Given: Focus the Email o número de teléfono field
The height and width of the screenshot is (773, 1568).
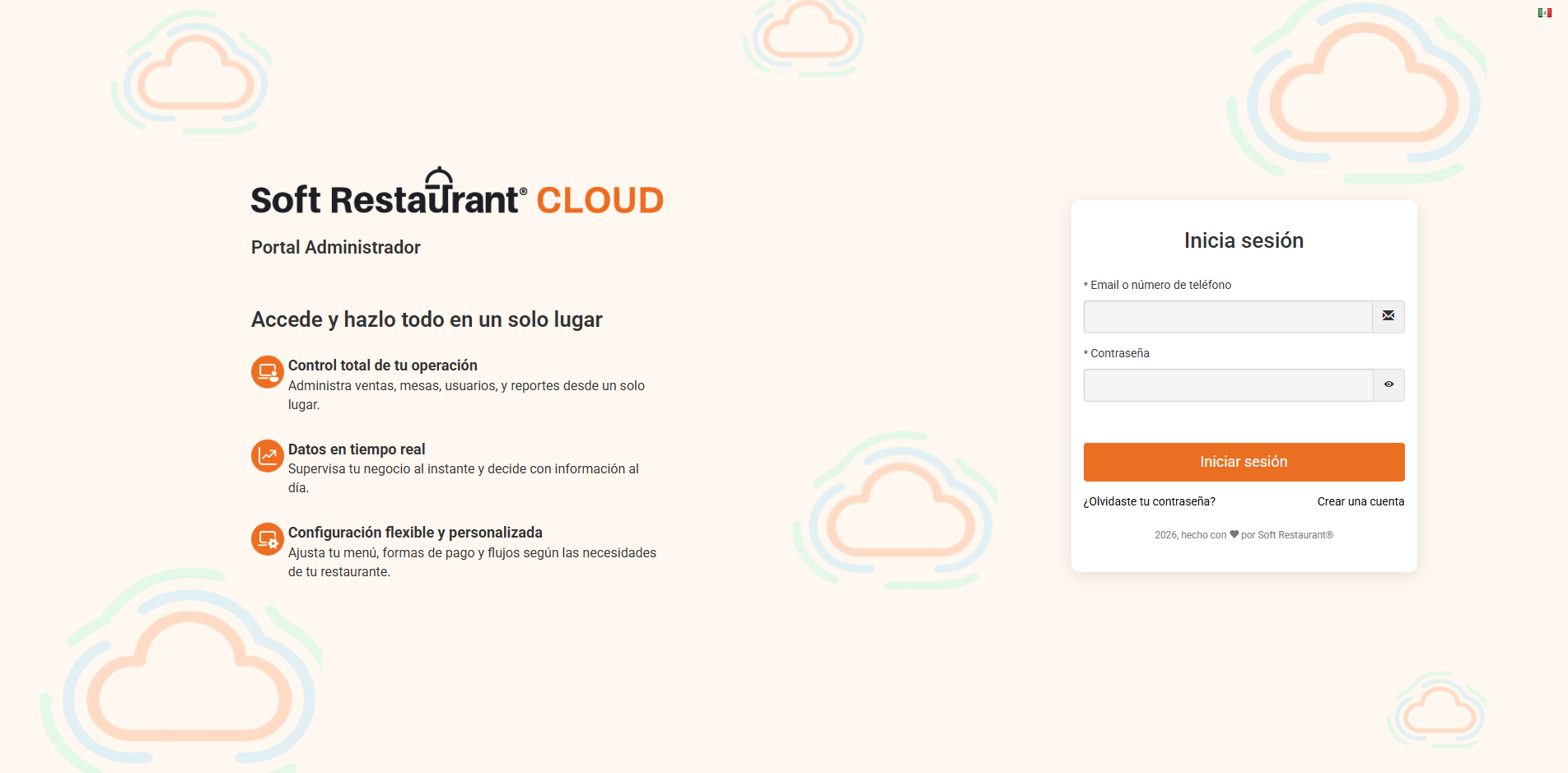Looking at the screenshot, I should [1228, 317].
